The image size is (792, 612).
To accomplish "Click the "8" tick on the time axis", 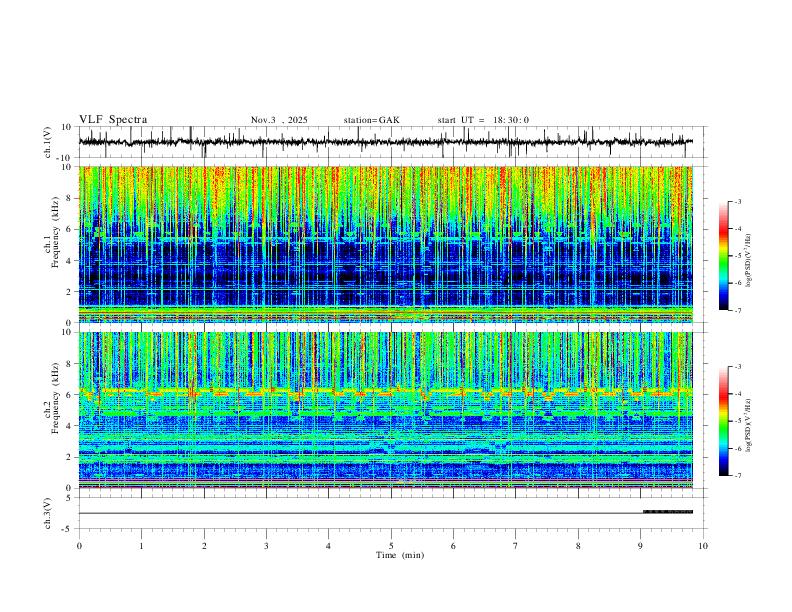I will coord(578,546).
